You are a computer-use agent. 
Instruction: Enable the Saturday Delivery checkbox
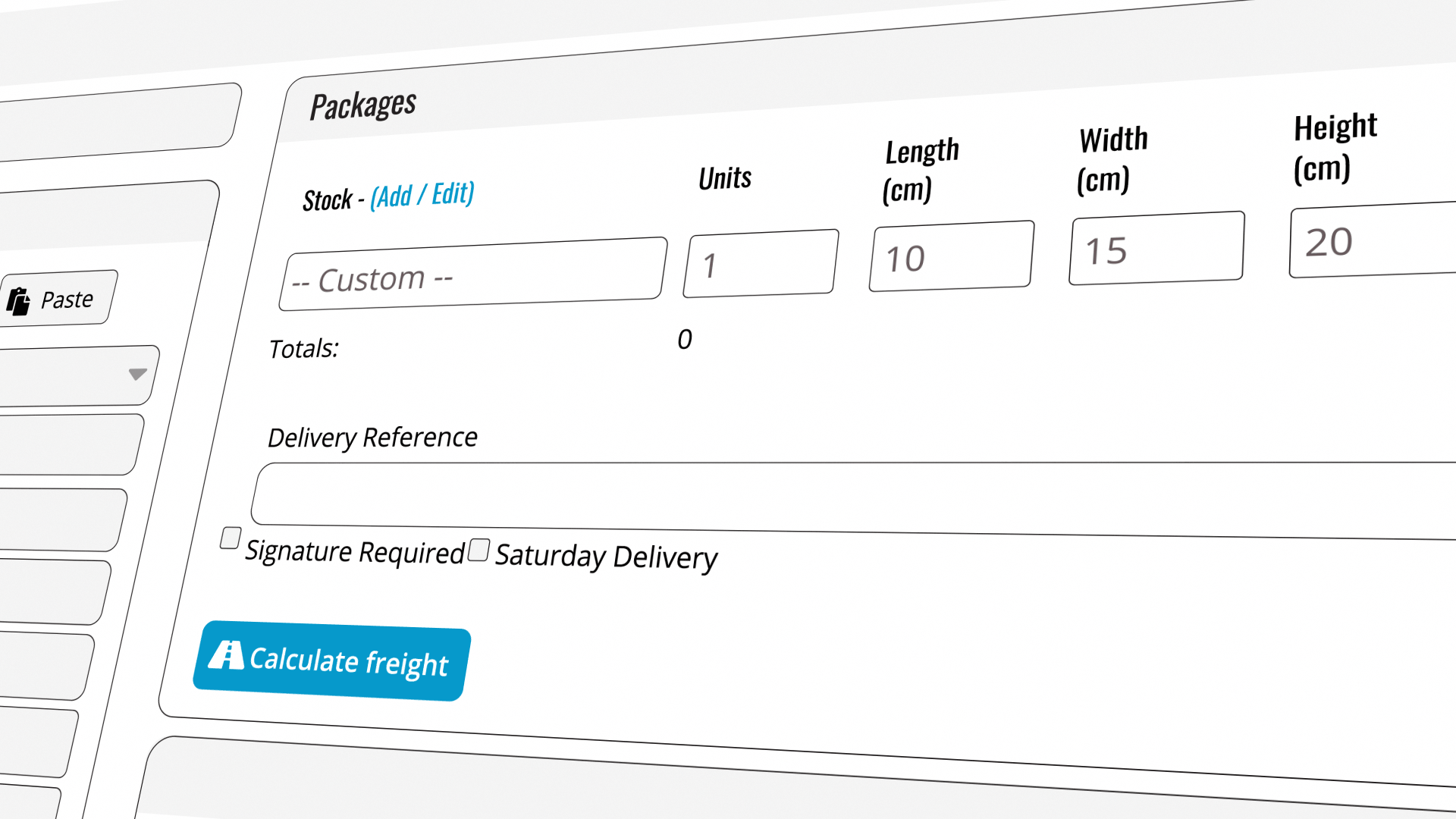[x=479, y=550]
